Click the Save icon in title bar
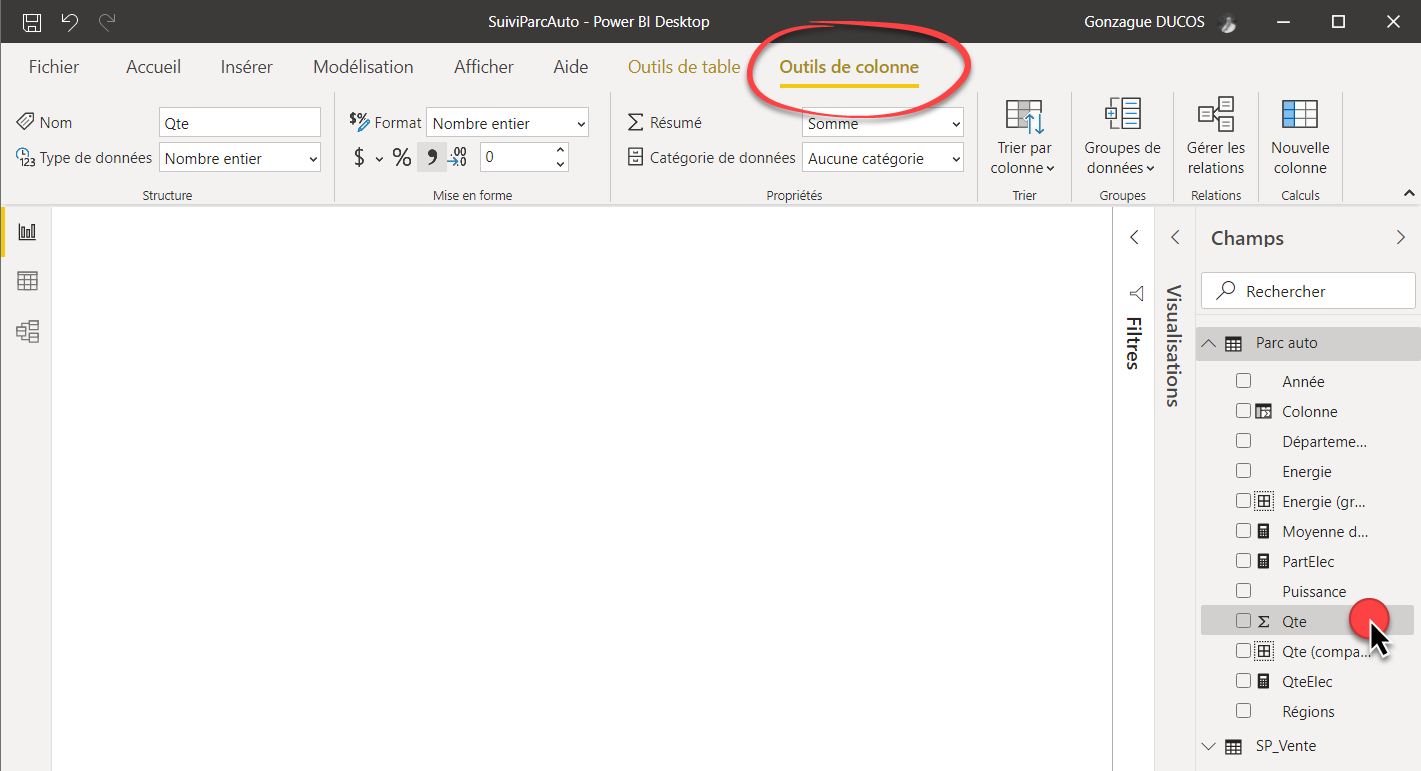 click(32, 22)
